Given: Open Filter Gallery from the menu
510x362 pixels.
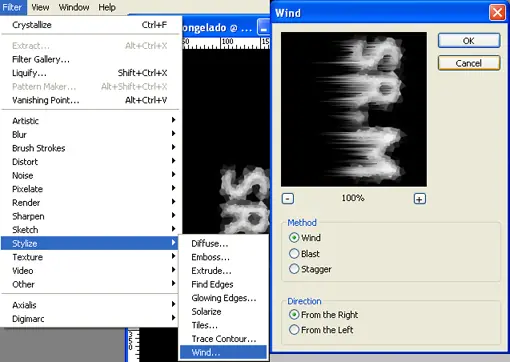Looking at the screenshot, I should pos(90,59).
